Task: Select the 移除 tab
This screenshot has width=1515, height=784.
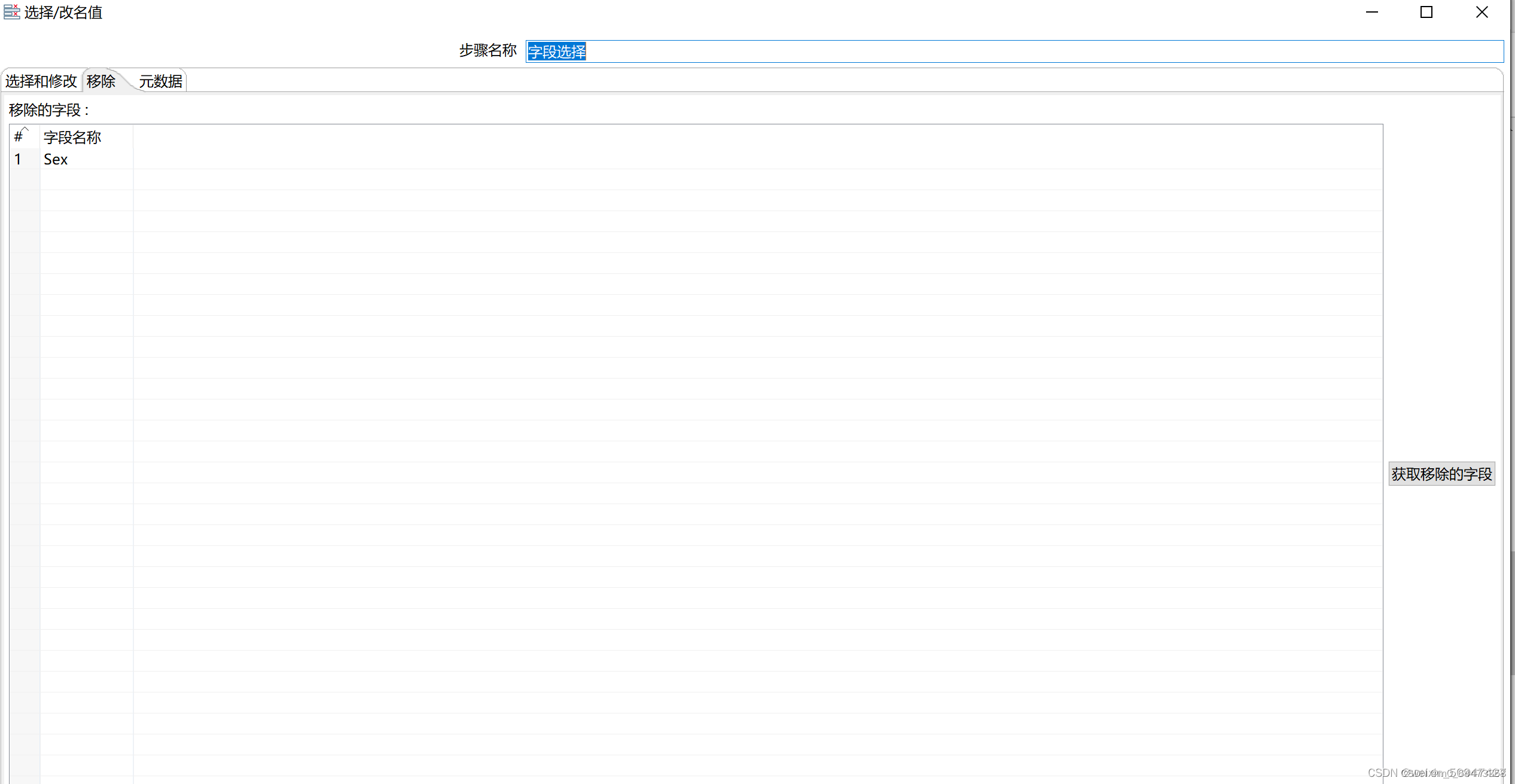Action: pyautogui.click(x=100, y=81)
